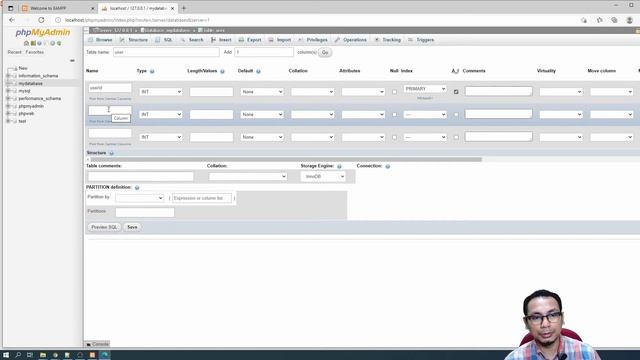The height and width of the screenshot is (360, 640).
Task: Click the second row column Name field
Action: 110,110
